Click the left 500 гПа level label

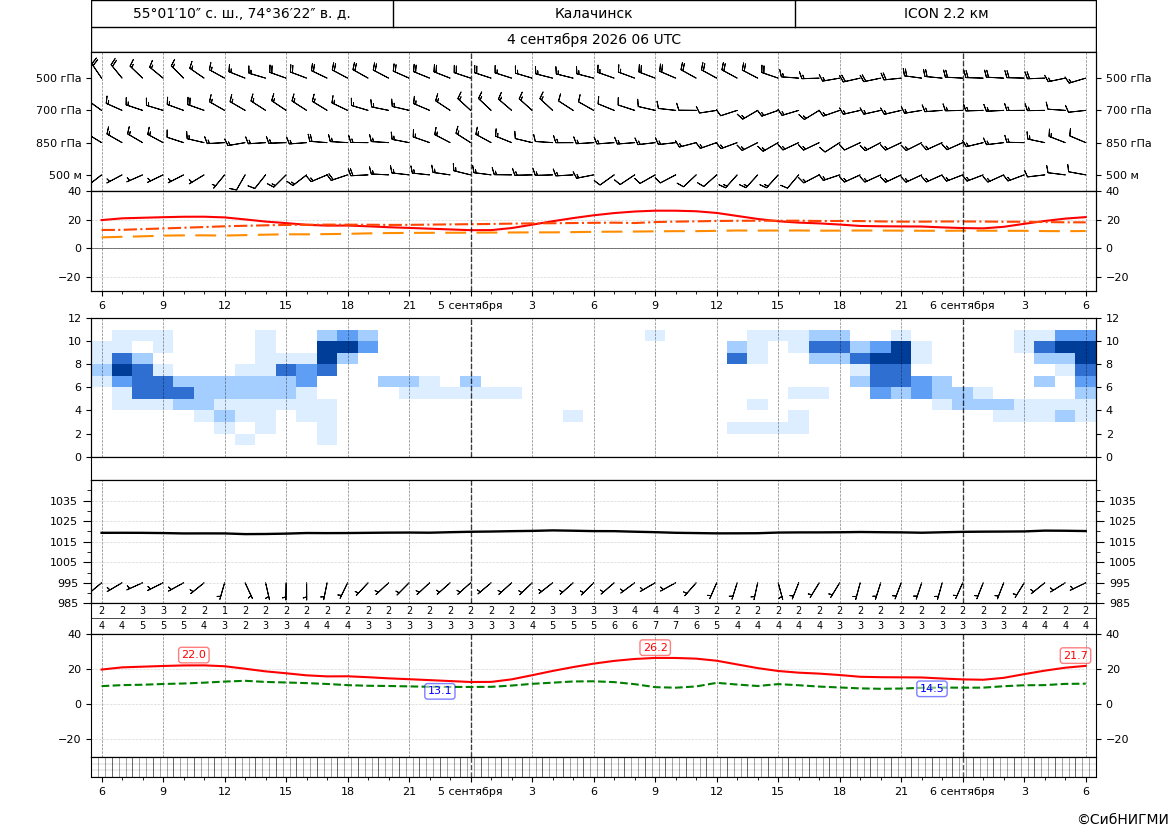coord(59,78)
